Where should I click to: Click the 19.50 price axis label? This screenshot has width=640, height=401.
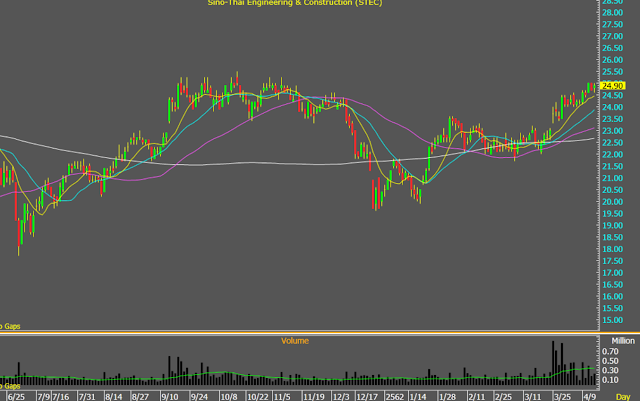click(x=613, y=214)
